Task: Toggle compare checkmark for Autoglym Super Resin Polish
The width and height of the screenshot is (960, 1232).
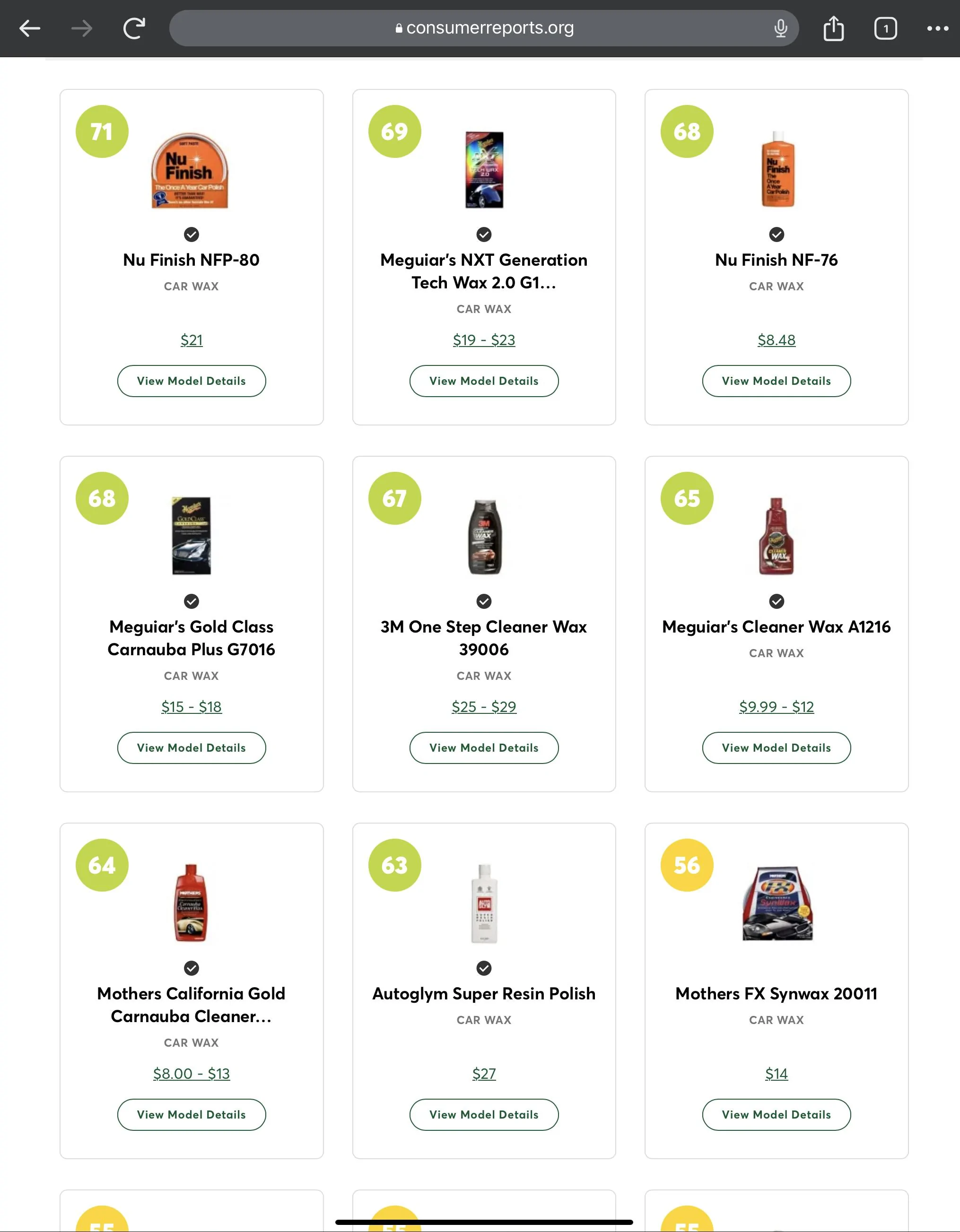Action: click(484, 968)
